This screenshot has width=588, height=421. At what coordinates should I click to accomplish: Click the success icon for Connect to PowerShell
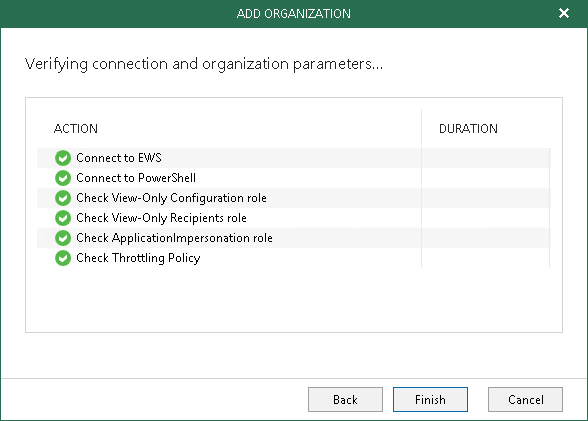[x=63, y=178]
